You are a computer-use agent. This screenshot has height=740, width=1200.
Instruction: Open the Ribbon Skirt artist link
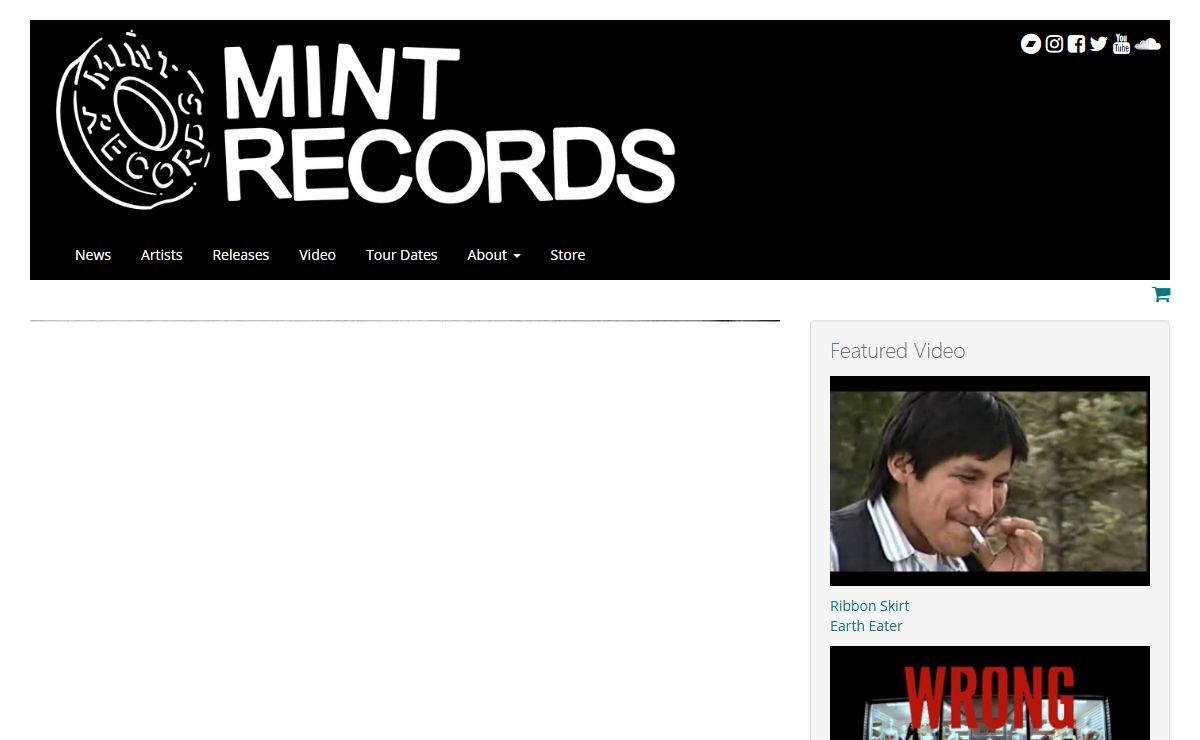(869, 606)
